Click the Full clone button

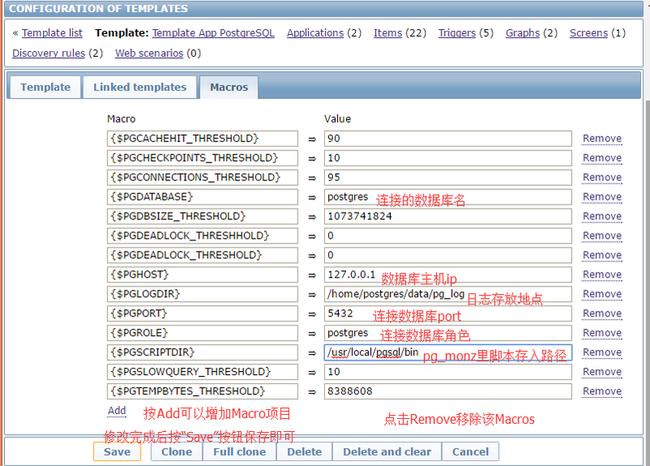pos(237,452)
